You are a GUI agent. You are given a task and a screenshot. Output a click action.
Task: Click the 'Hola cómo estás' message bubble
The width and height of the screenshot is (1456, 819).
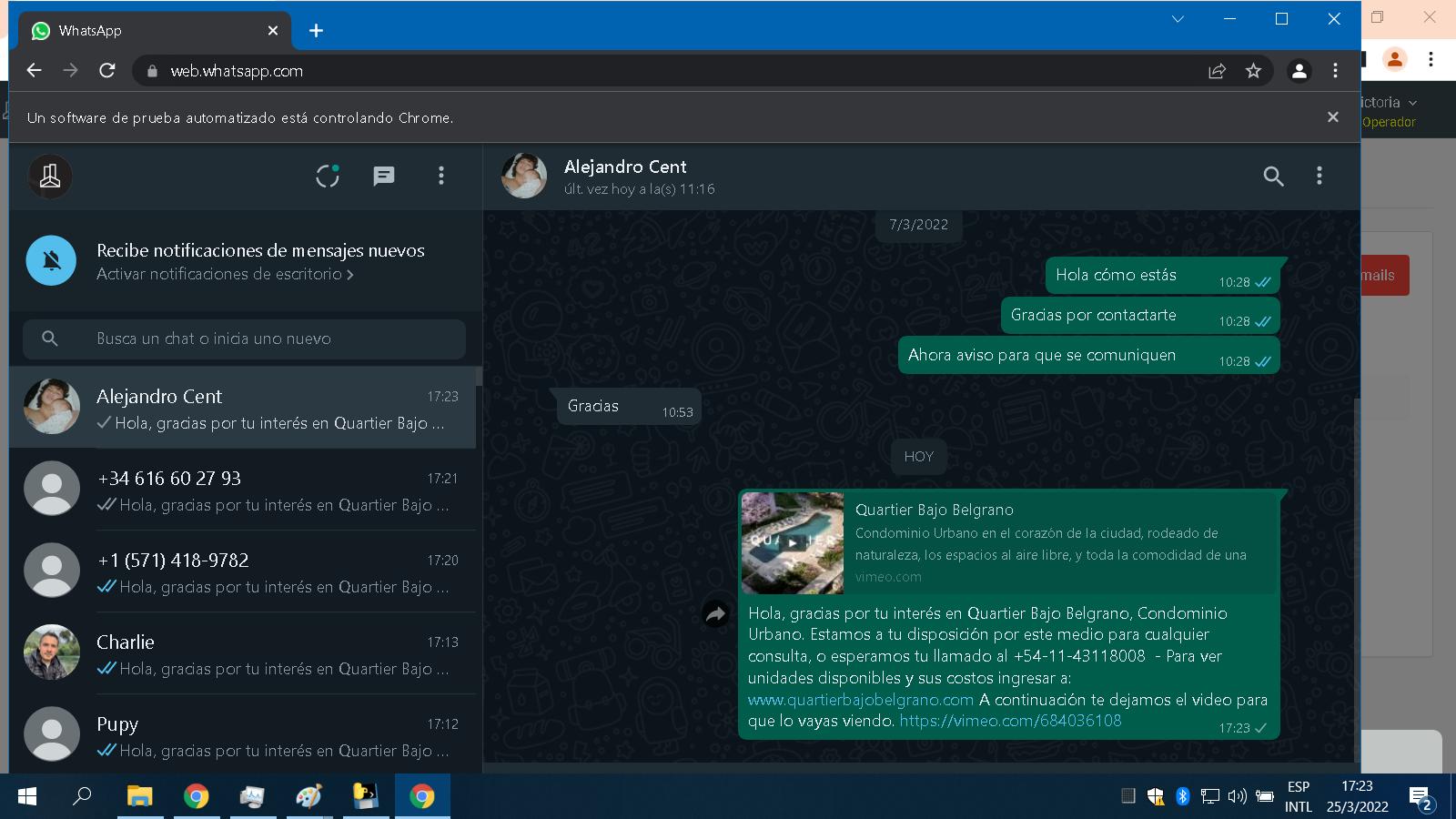coord(1162,276)
